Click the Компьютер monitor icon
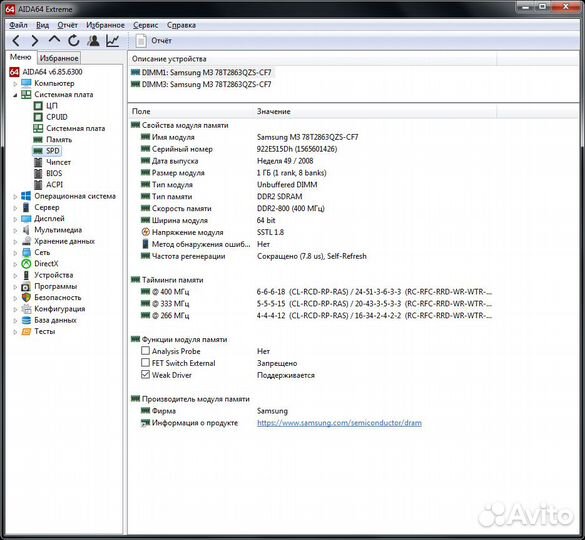Screen dimensions: 585x540 [x=26, y=83]
